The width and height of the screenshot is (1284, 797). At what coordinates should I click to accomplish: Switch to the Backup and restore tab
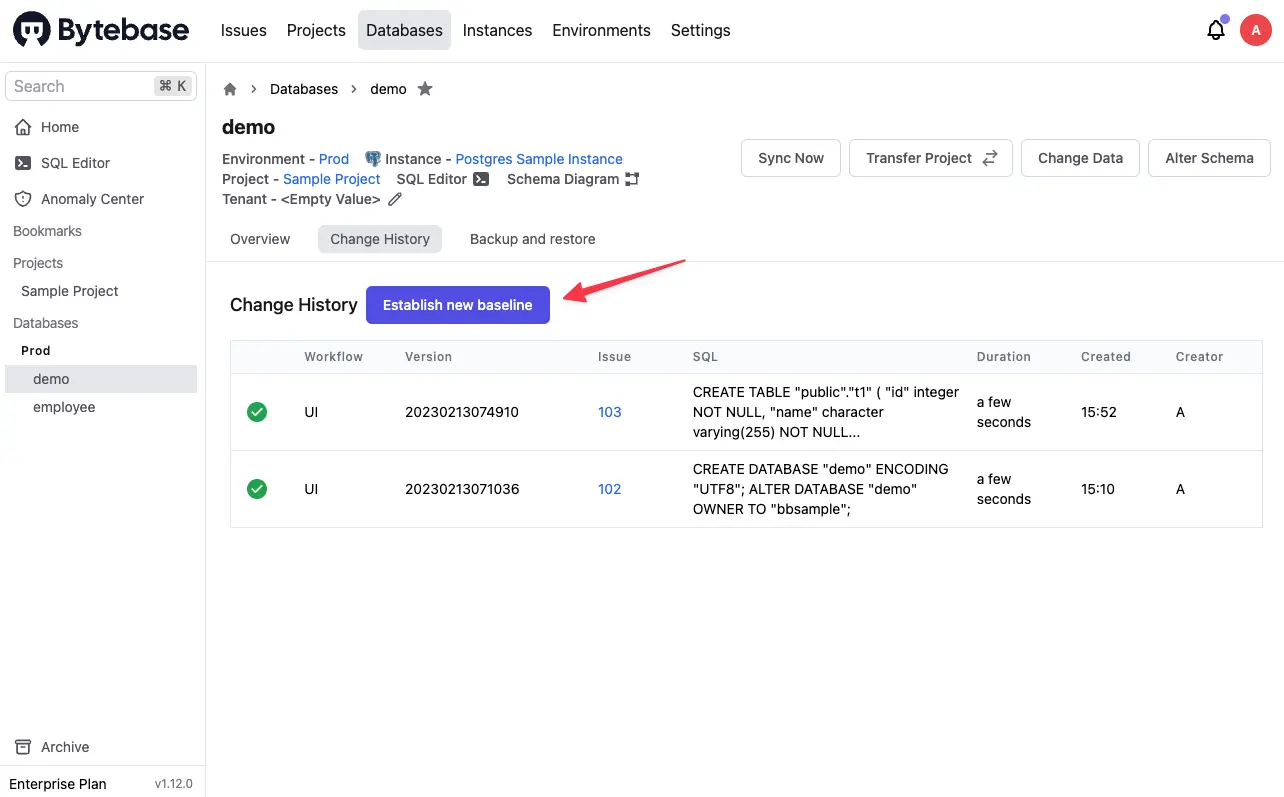[x=532, y=239]
